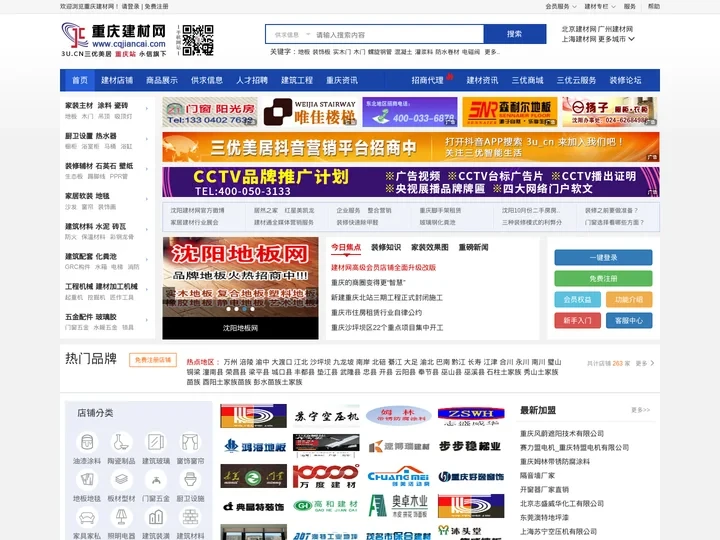Click the 免费注册店铺 outlined button

[x=153, y=360]
